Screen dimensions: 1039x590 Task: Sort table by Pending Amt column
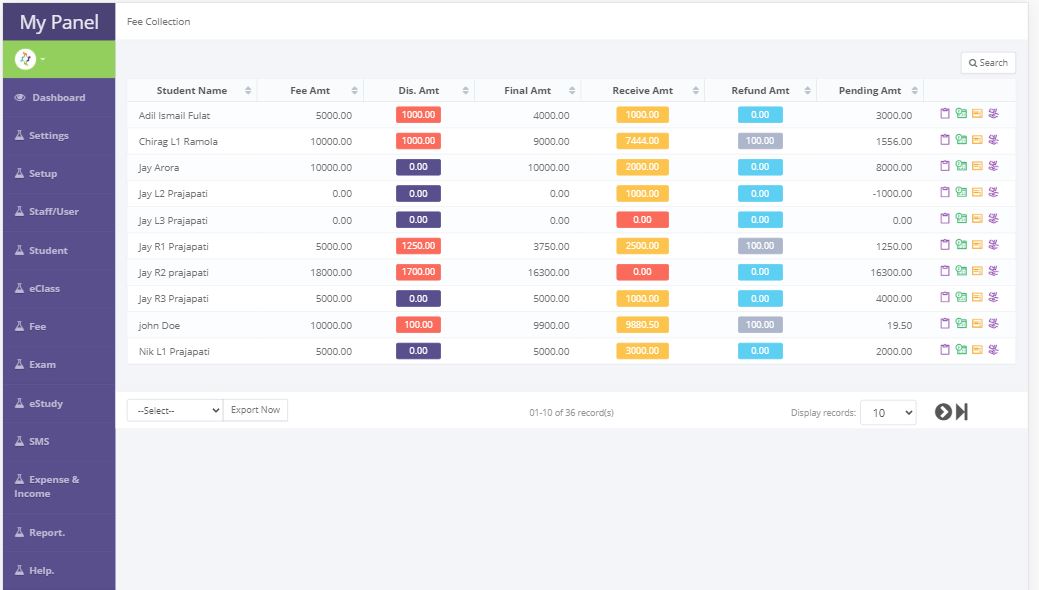pos(870,90)
